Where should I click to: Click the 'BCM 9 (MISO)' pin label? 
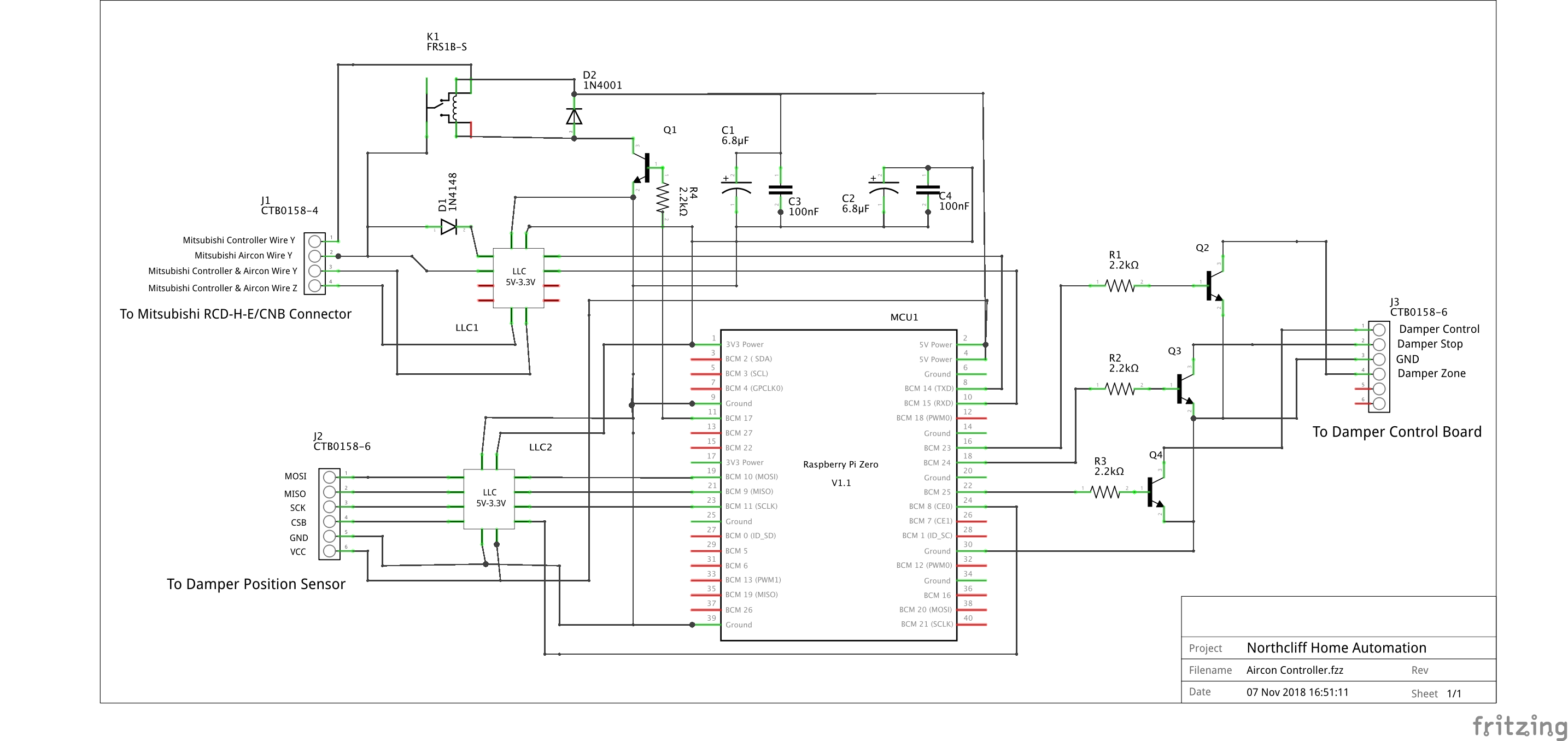coord(748,491)
